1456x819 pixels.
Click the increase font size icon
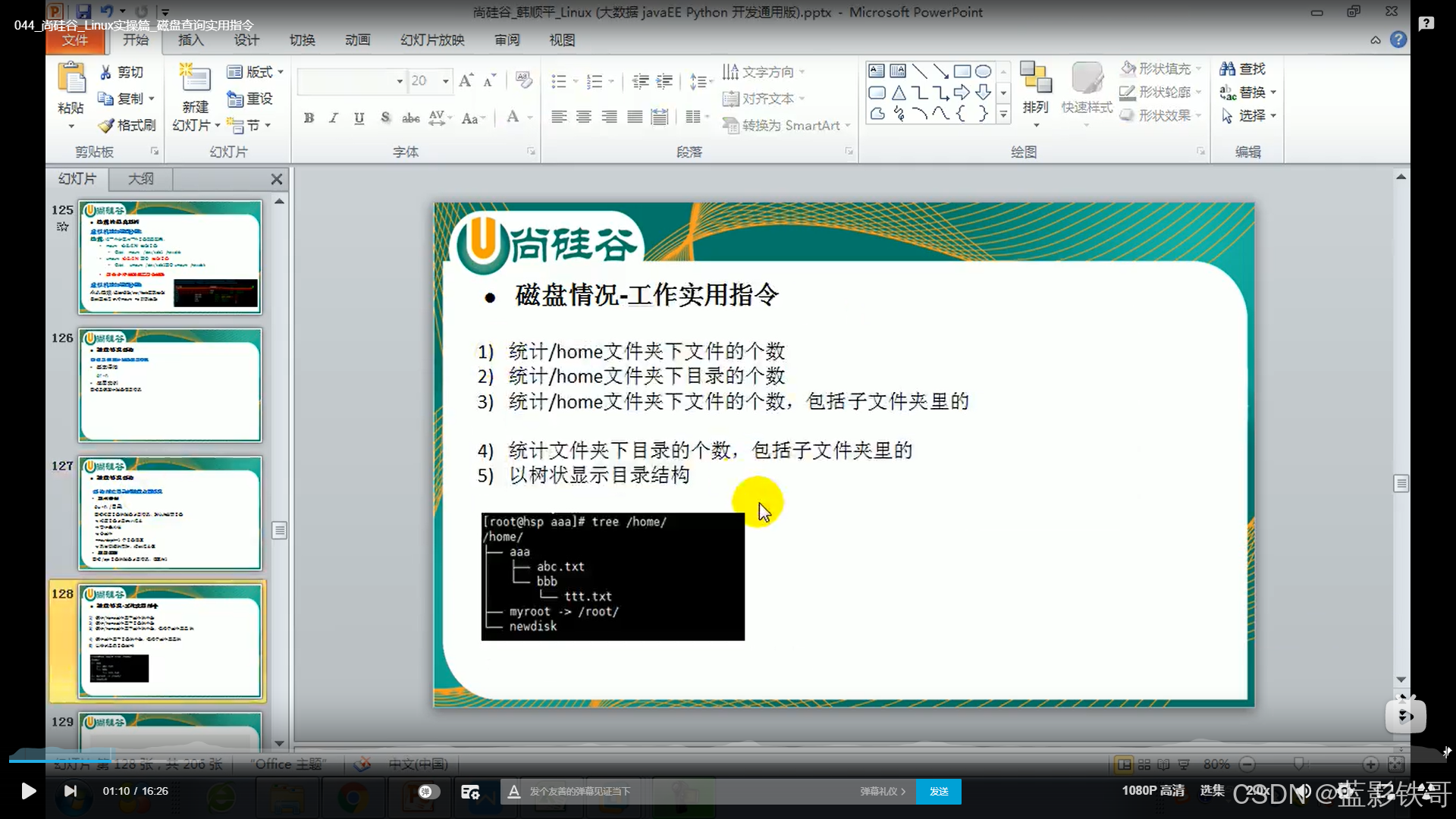(x=466, y=80)
